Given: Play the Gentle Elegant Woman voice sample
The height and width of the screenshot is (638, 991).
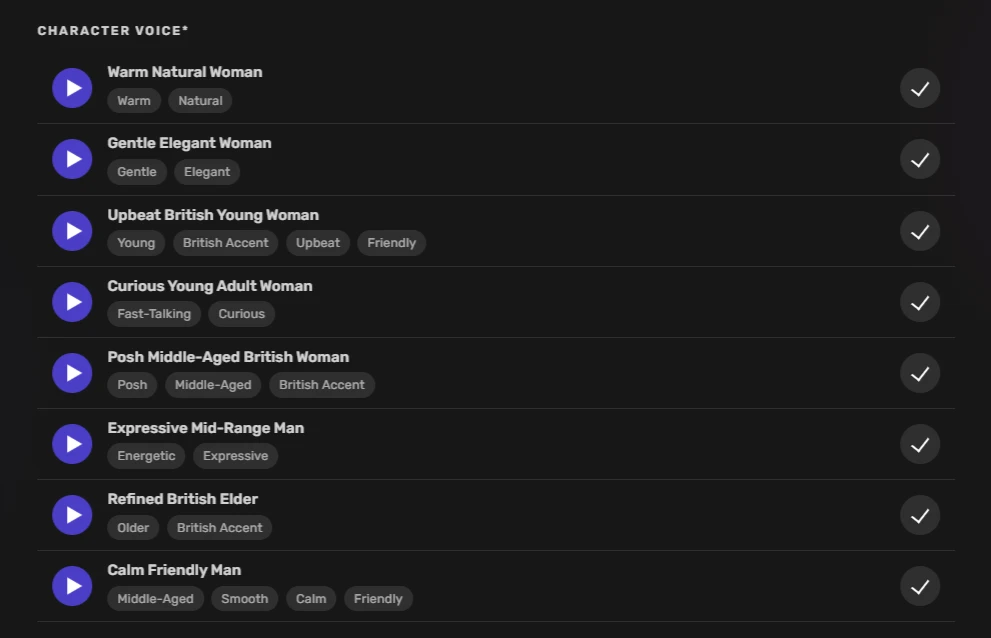Looking at the screenshot, I should [x=72, y=159].
